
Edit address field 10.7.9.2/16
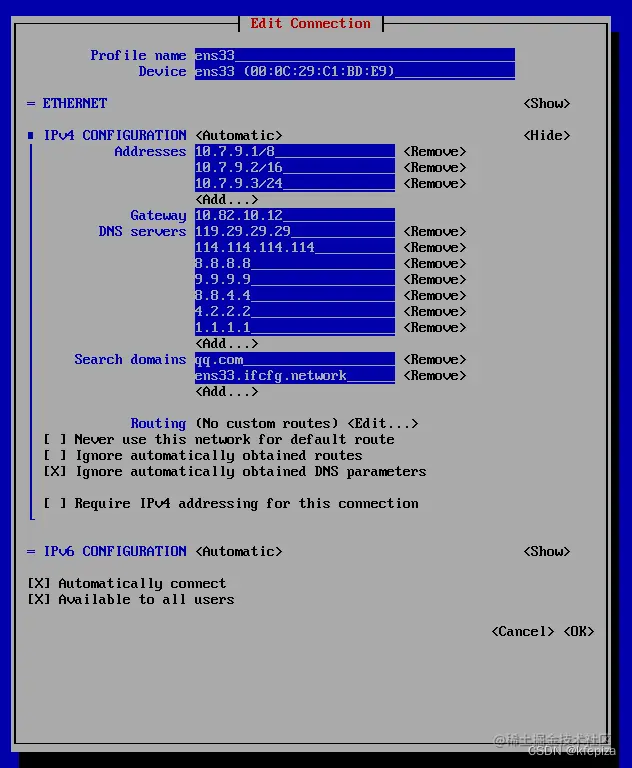[x=295, y=168]
